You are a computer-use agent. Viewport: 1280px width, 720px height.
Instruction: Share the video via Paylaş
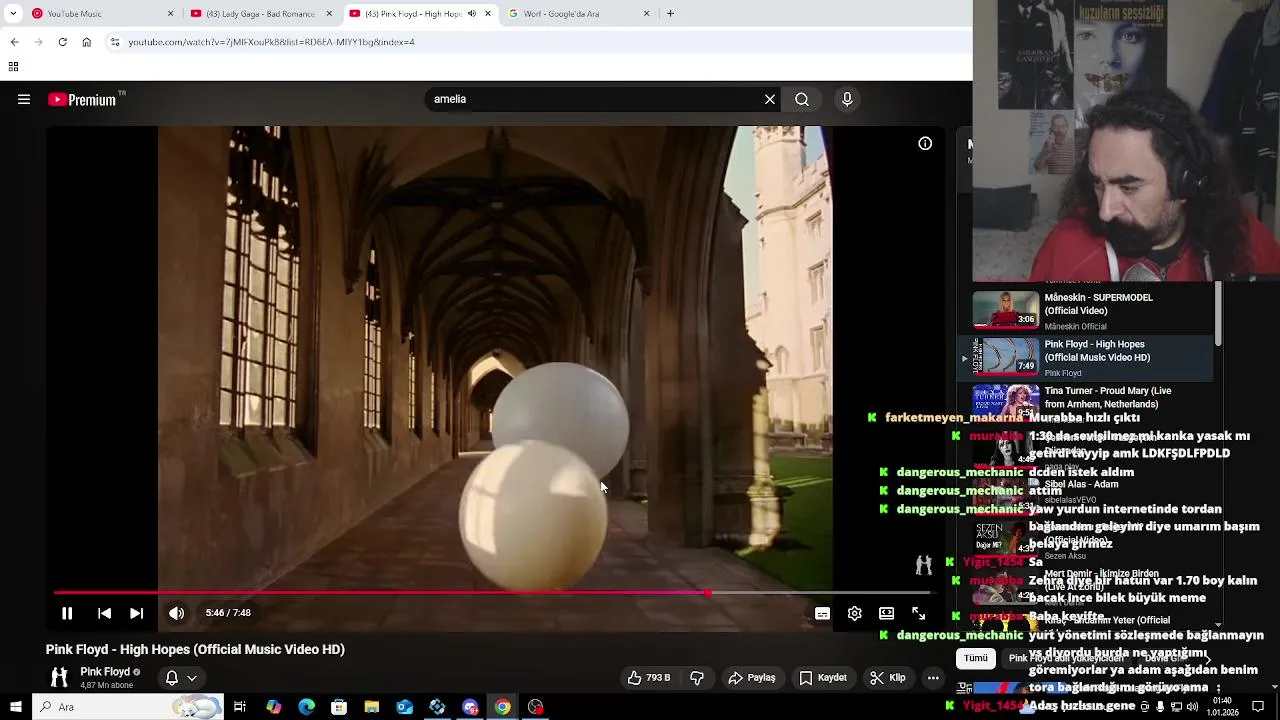click(x=752, y=678)
